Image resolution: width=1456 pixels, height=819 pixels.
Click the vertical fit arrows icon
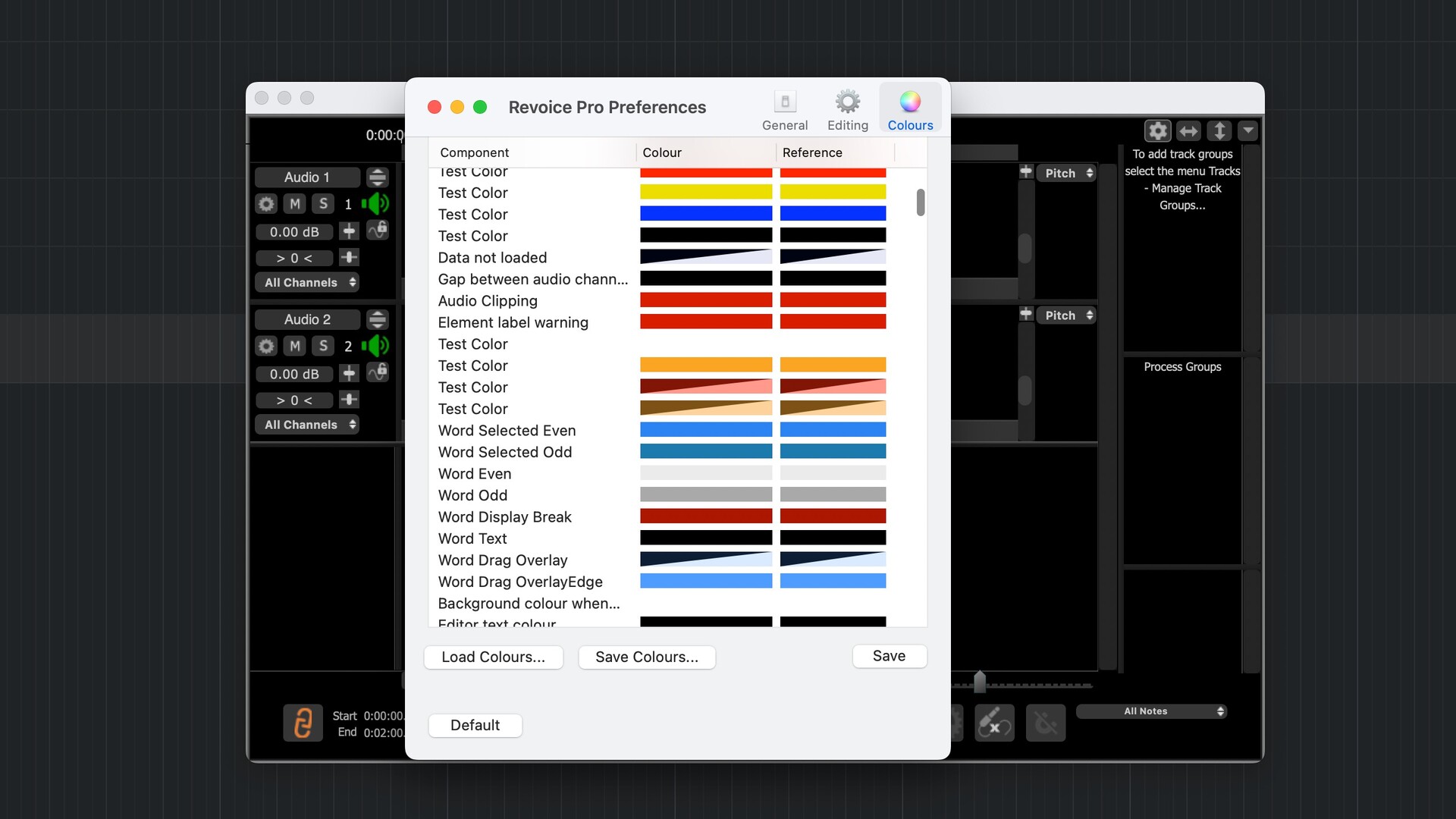pyautogui.click(x=1219, y=131)
